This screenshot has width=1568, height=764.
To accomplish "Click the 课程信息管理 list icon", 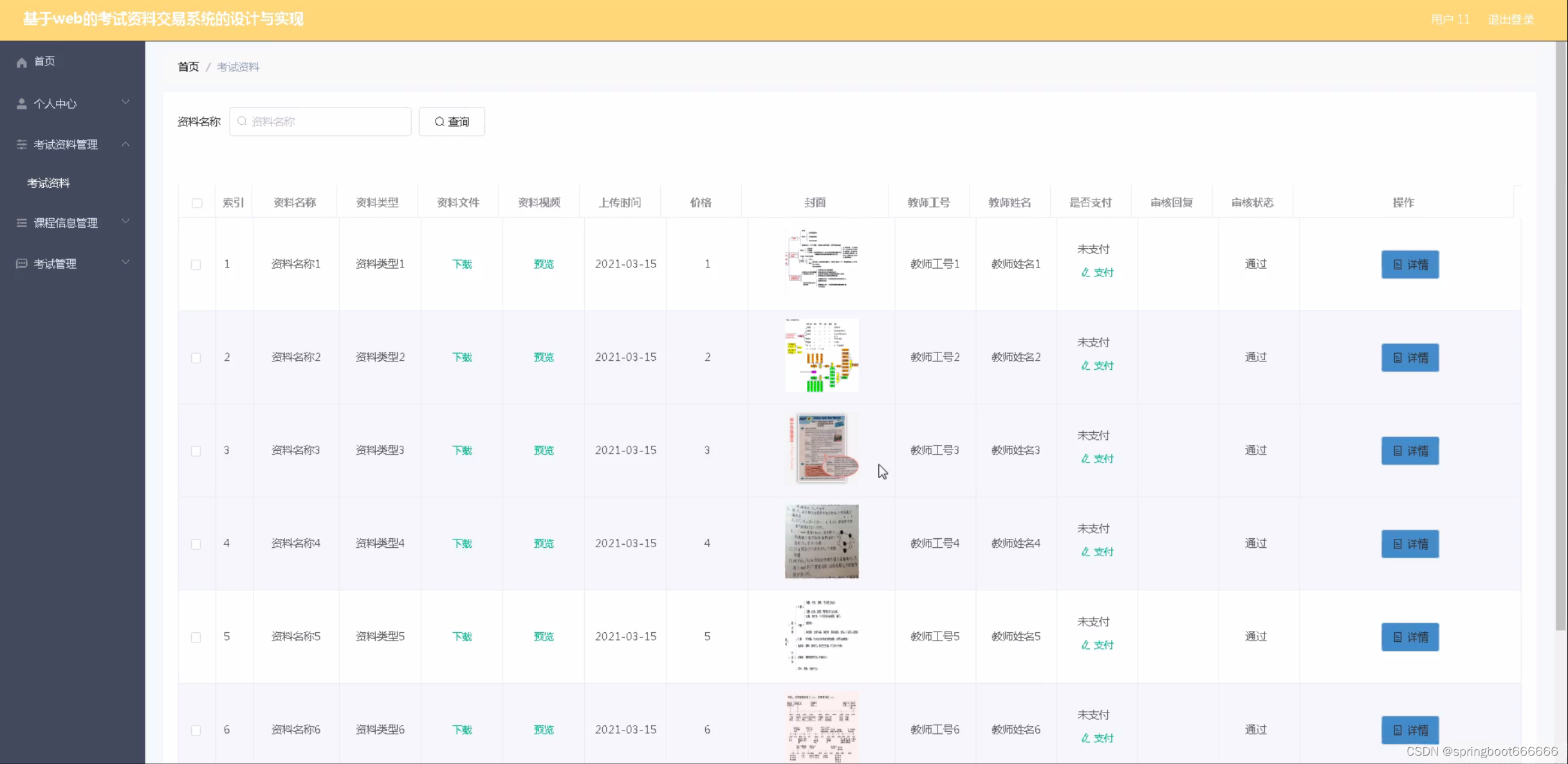I will pyautogui.click(x=22, y=223).
